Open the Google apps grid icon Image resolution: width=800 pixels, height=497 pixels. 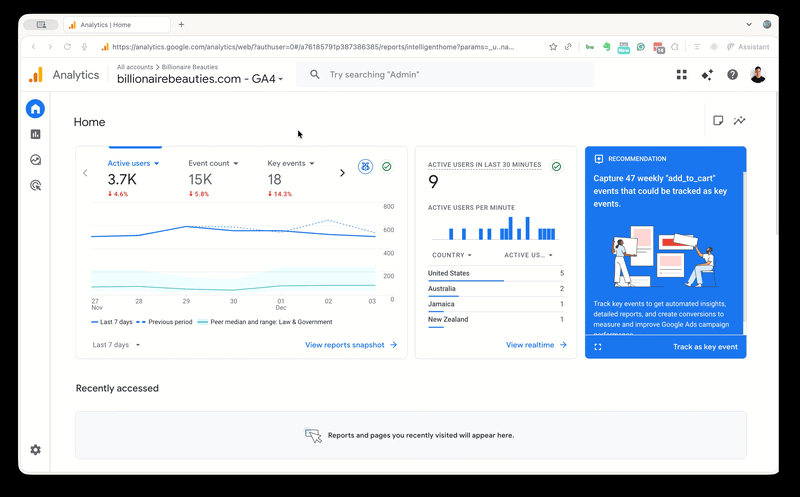tap(682, 75)
